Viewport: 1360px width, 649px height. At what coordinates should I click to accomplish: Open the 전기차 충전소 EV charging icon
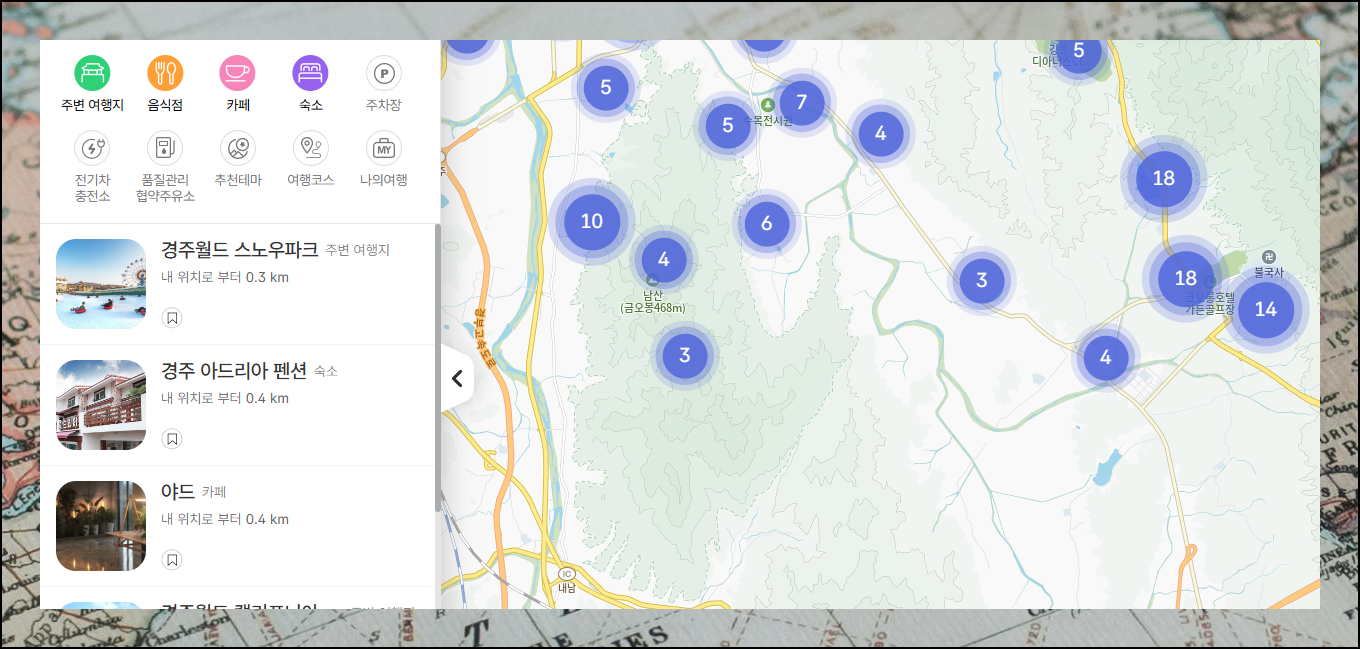[92, 148]
